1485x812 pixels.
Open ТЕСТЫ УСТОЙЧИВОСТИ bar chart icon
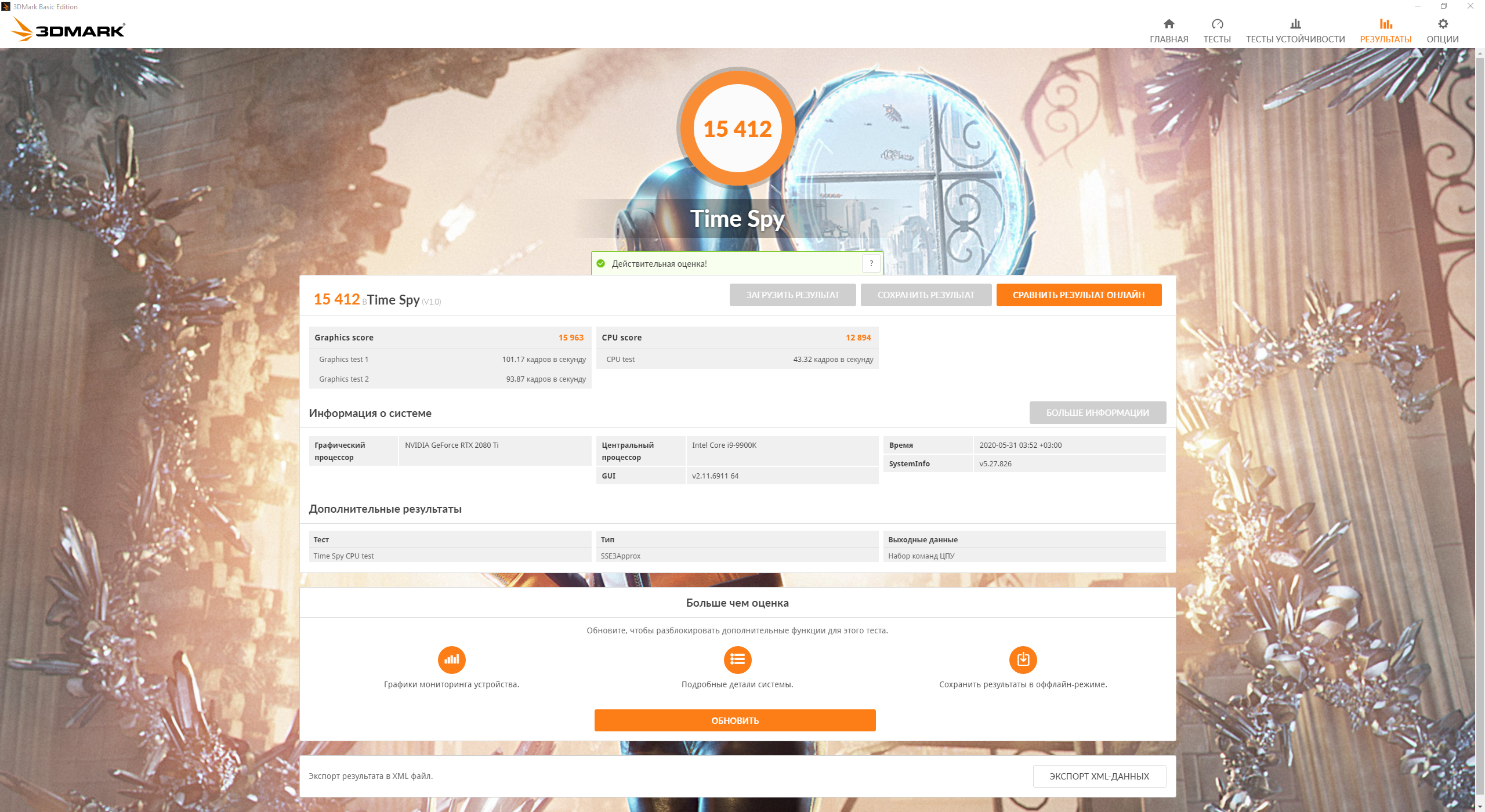[1295, 24]
